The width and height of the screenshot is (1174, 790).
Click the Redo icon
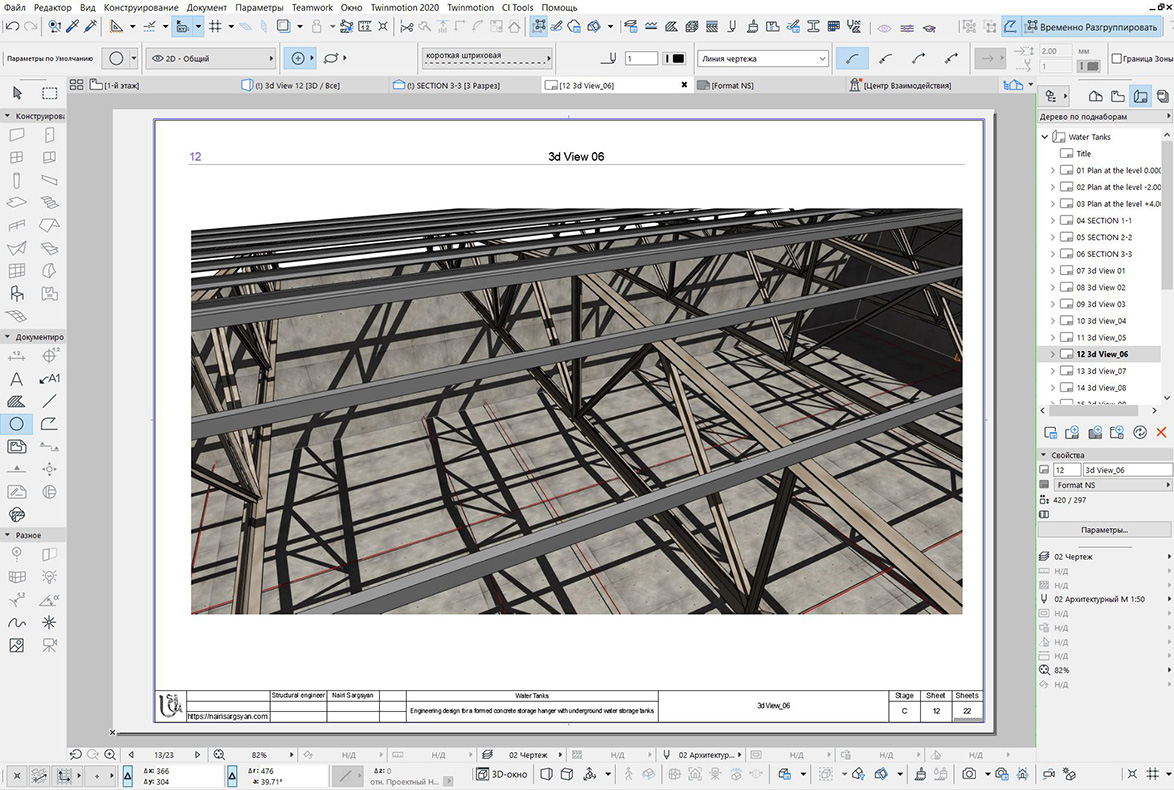tap(31, 26)
